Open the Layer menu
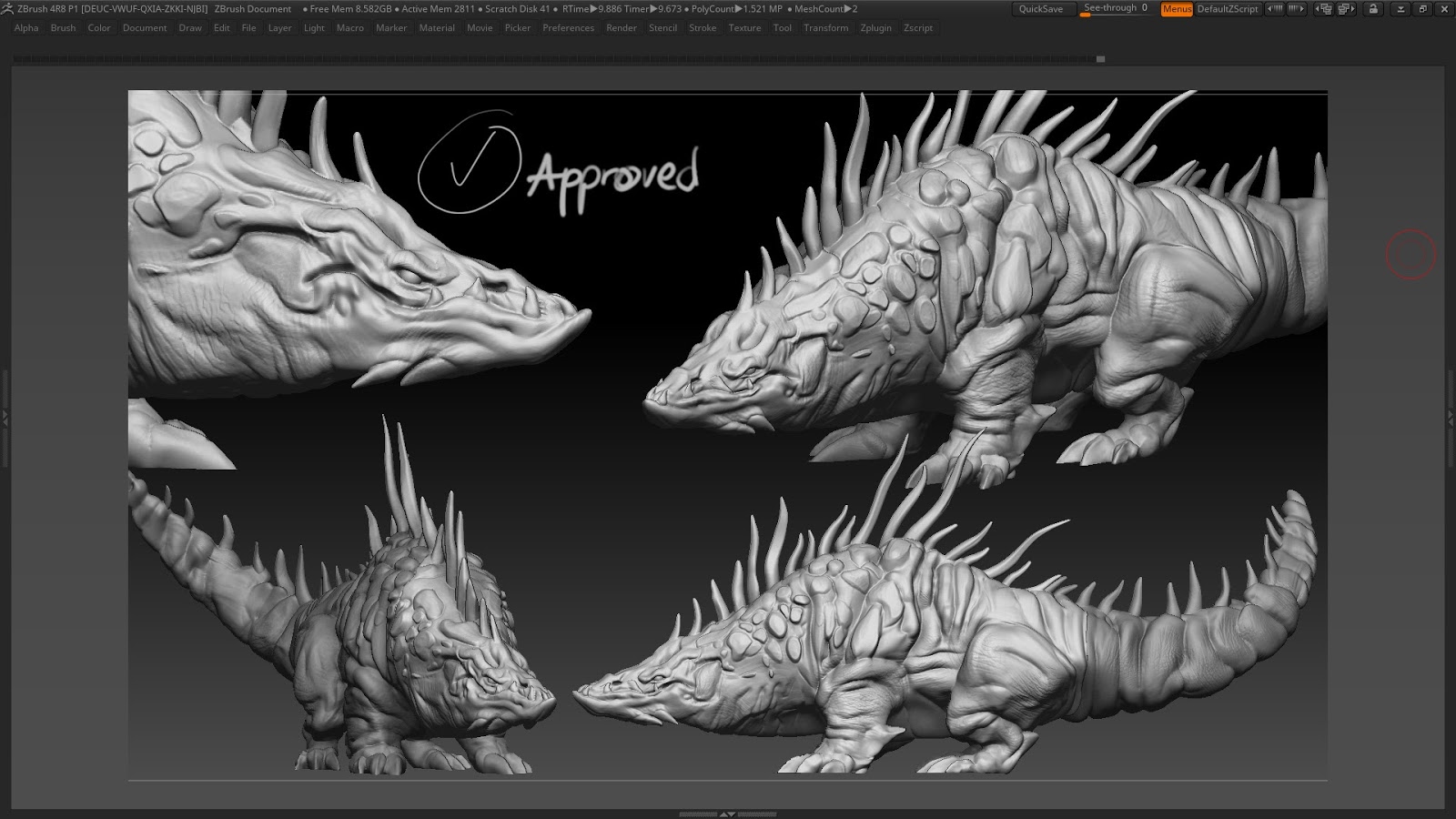 pyautogui.click(x=279, y=28)
